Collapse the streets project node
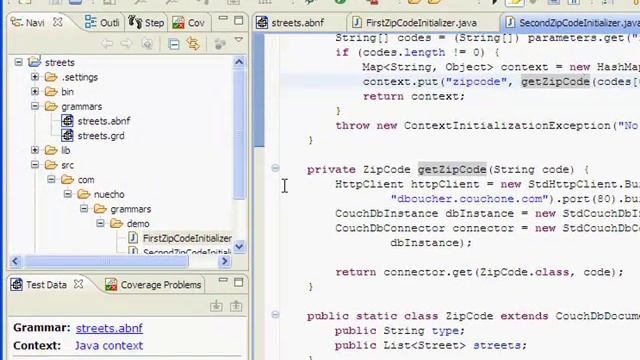Screen dimensions: 640x360 (18, 62)
